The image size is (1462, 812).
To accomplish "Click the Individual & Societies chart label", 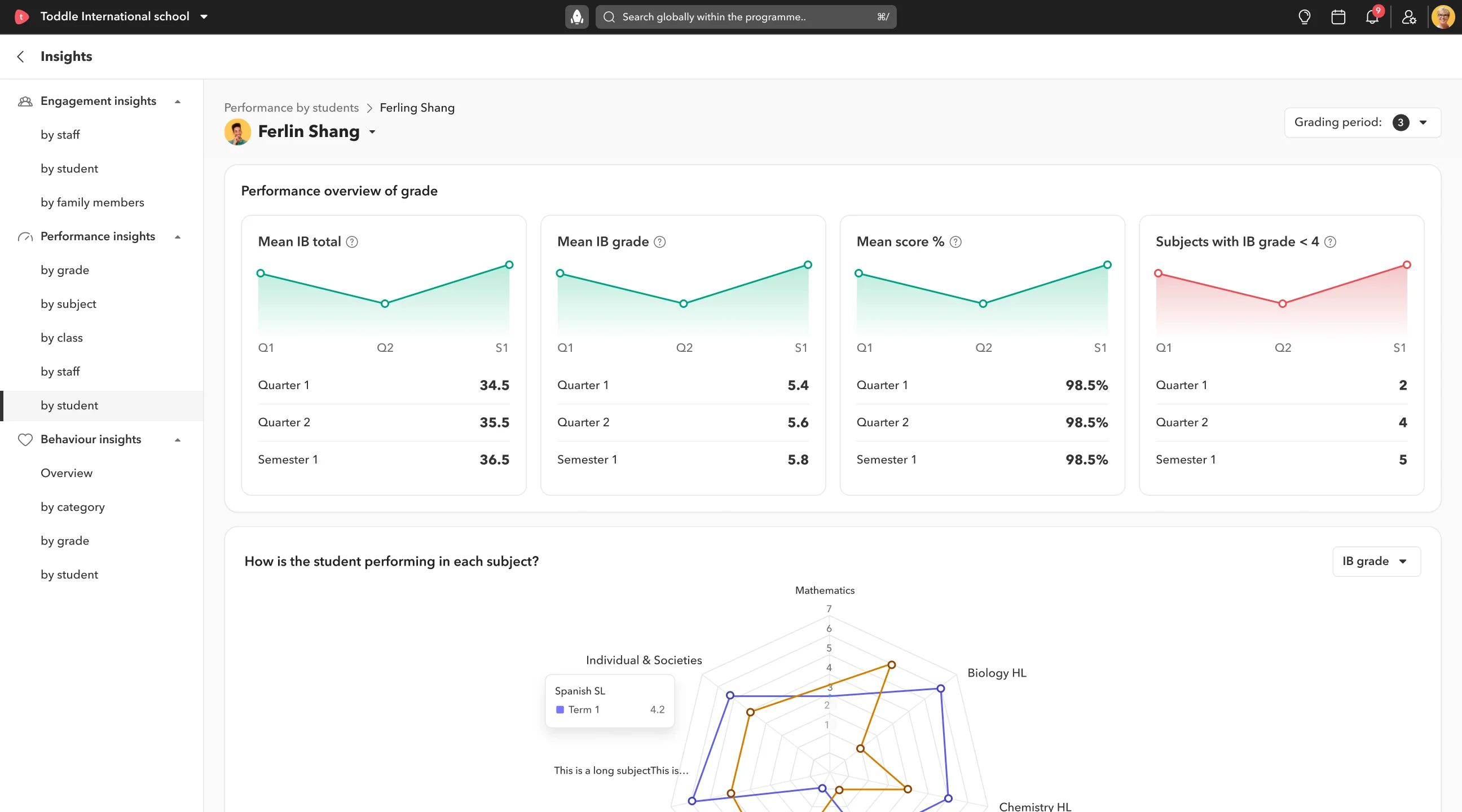I will 644,660.
